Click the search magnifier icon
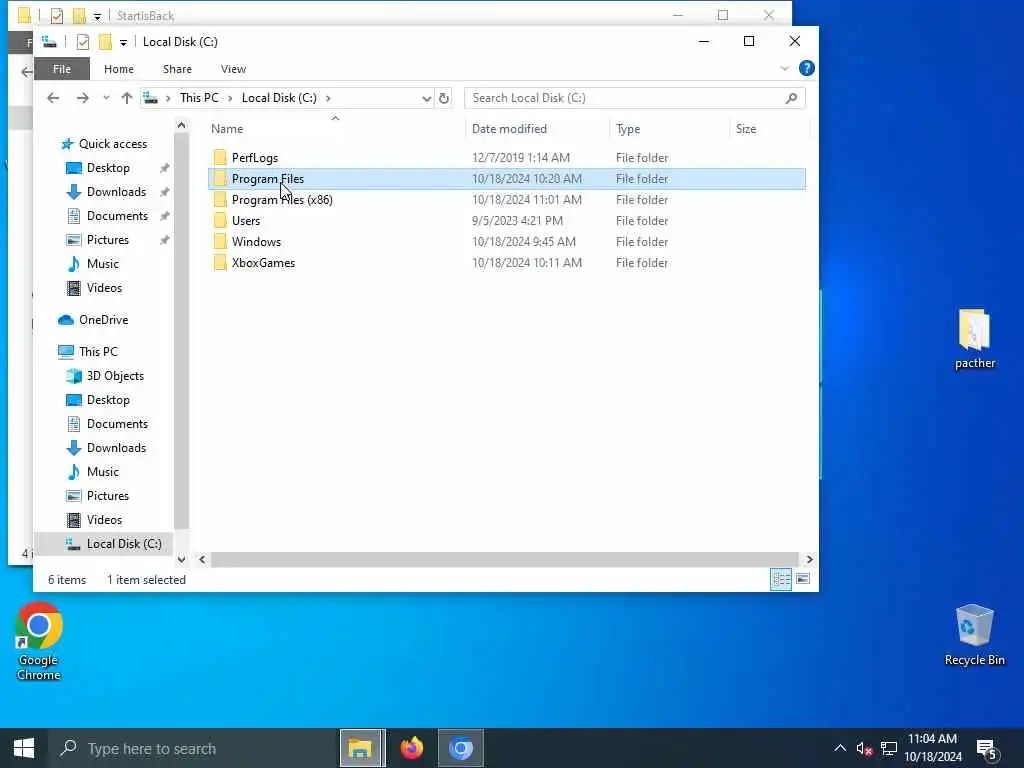This screenshot has height=768, width=1024. pos(791,98)
